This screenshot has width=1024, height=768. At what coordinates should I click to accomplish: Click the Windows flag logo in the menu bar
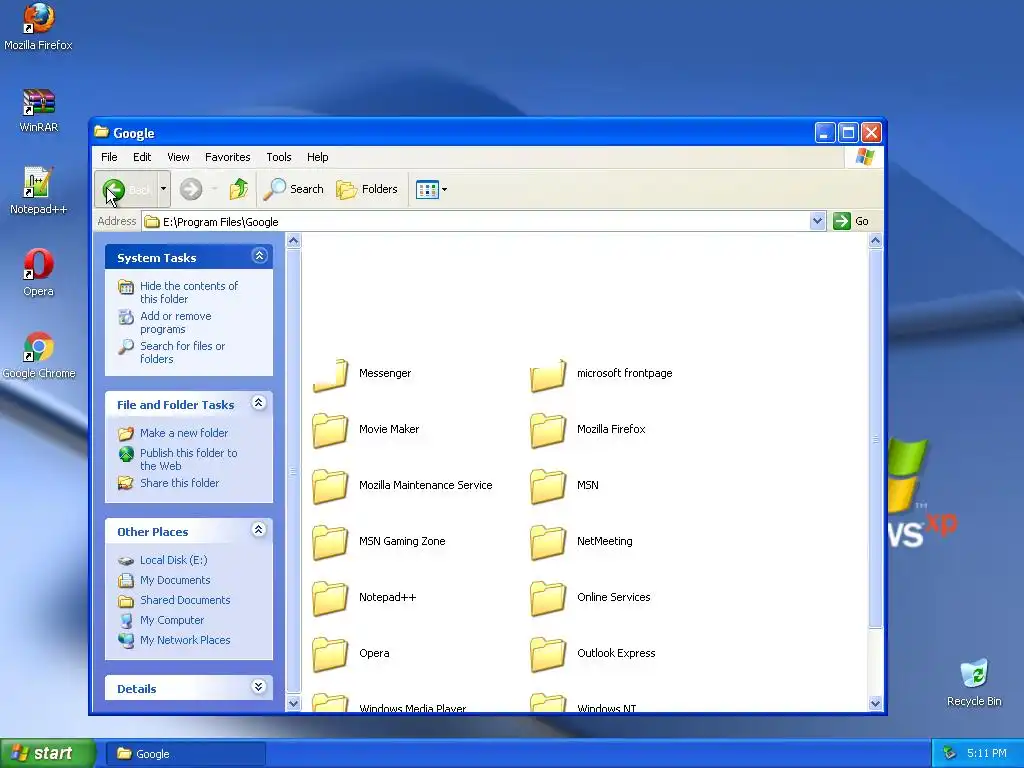click(x=865, y=157)
